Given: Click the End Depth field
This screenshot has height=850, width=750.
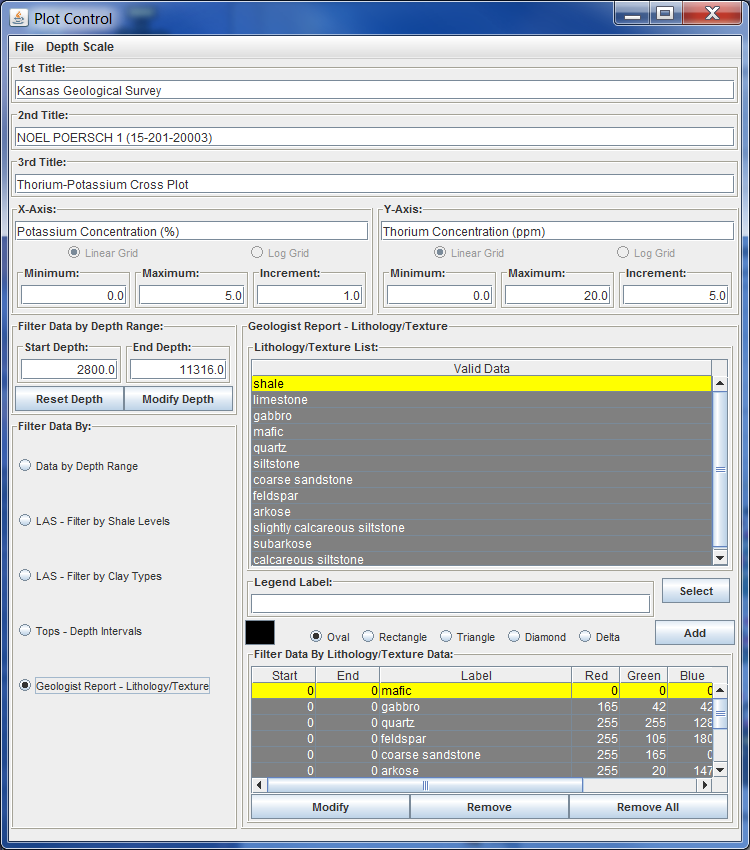Looking at the screenshot, I should (178, 370).
